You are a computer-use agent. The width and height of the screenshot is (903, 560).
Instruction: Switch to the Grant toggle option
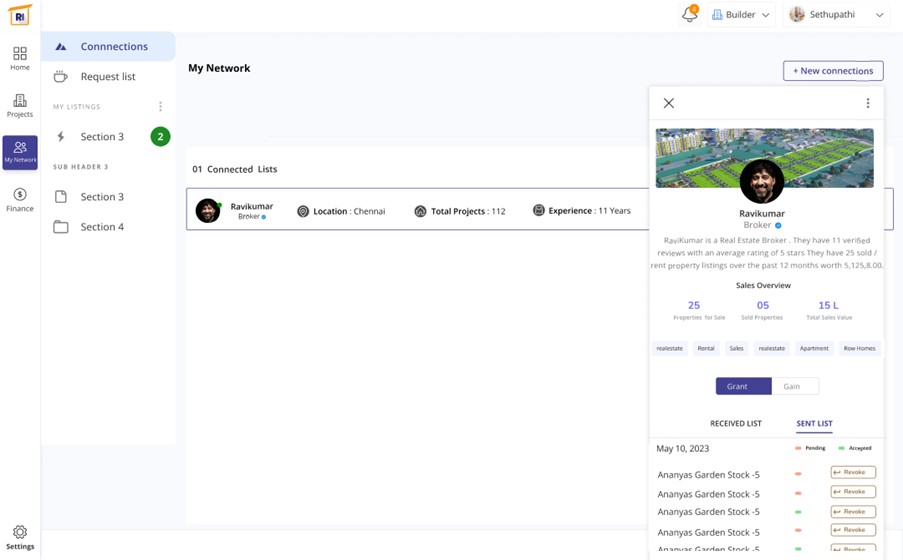tap(743, 386)
